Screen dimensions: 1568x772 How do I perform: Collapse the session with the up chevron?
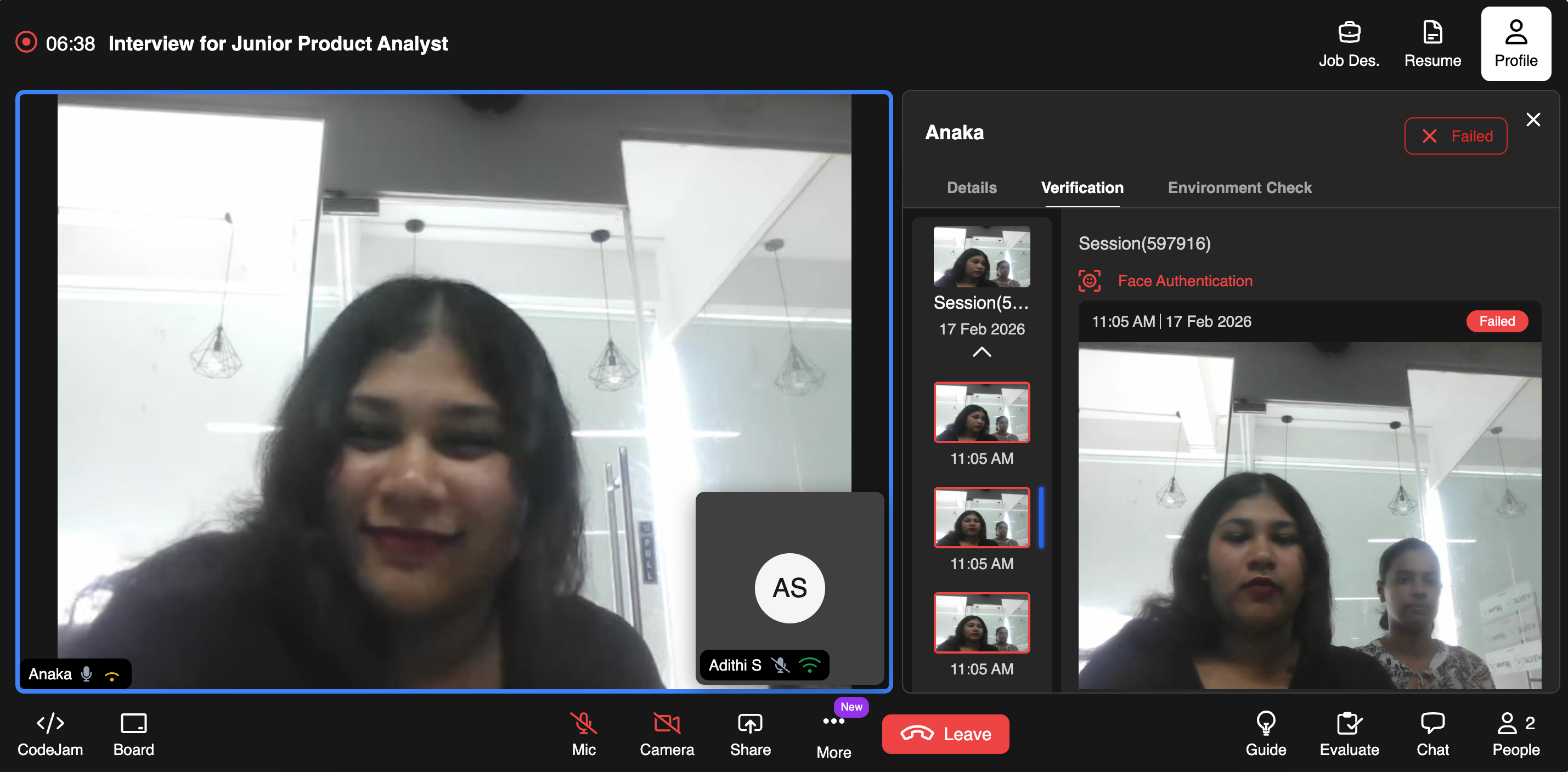(981, 352)
